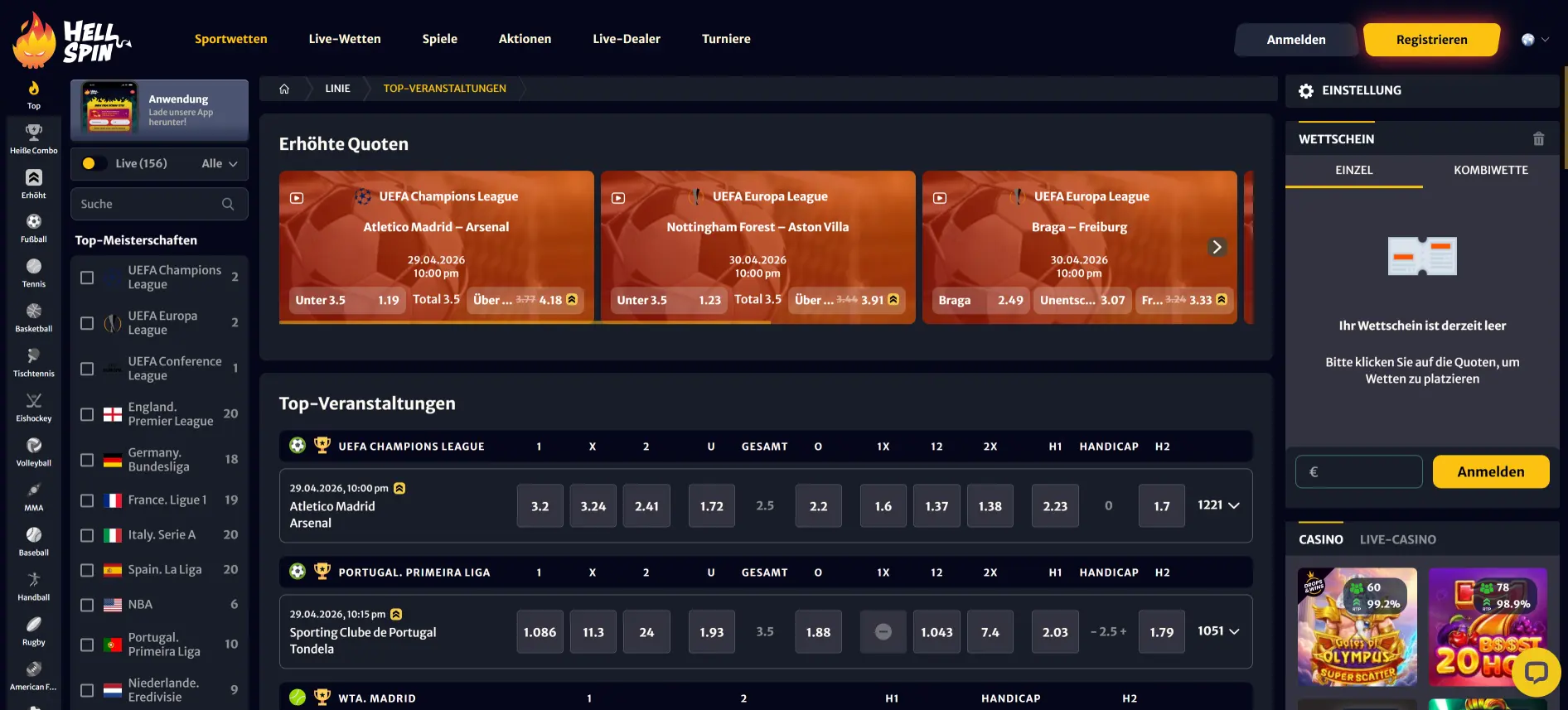
Task: Check UEFA Conference League checkbox
Action: tap(87, 369)
